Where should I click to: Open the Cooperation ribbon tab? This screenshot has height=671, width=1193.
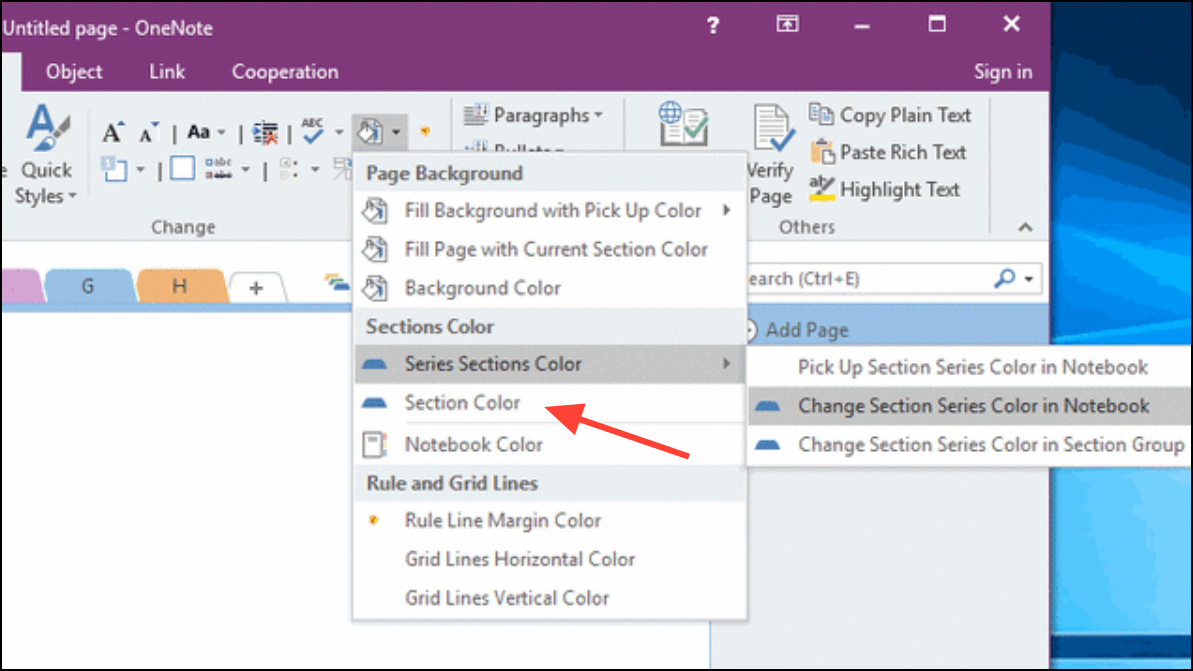click(x=285, y=72)
